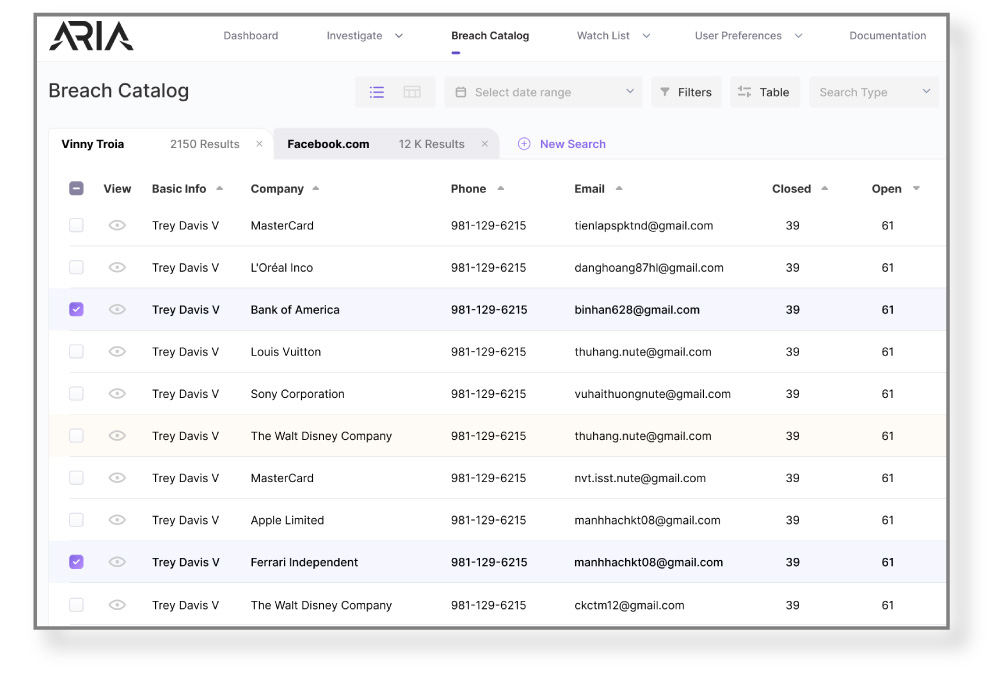
Task: View details for the L'Oréal Inco row
Action: pyautogui.click(x=117, y=268)
